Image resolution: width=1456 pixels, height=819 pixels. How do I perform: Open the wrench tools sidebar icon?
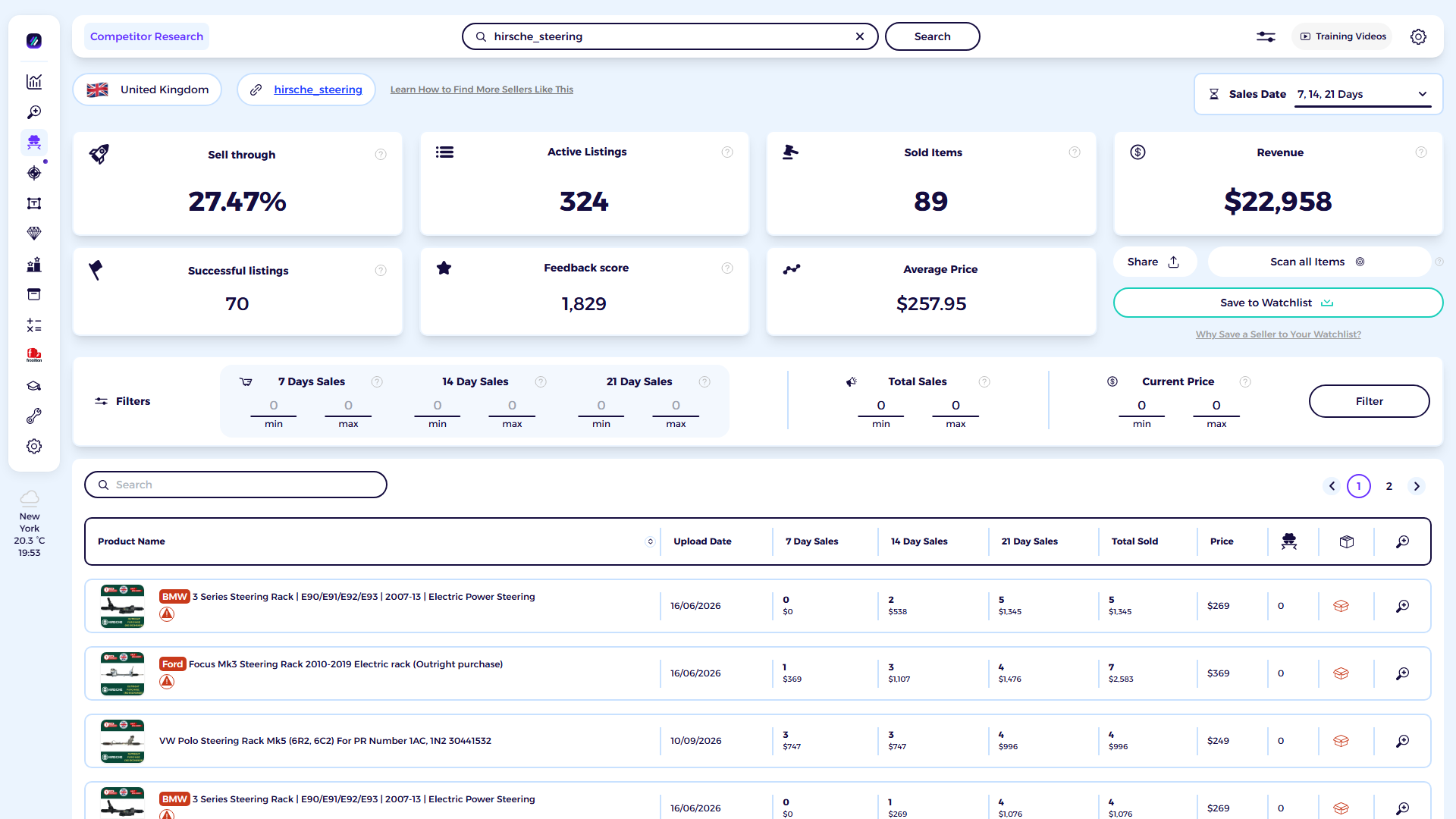(x=34, y=416)
